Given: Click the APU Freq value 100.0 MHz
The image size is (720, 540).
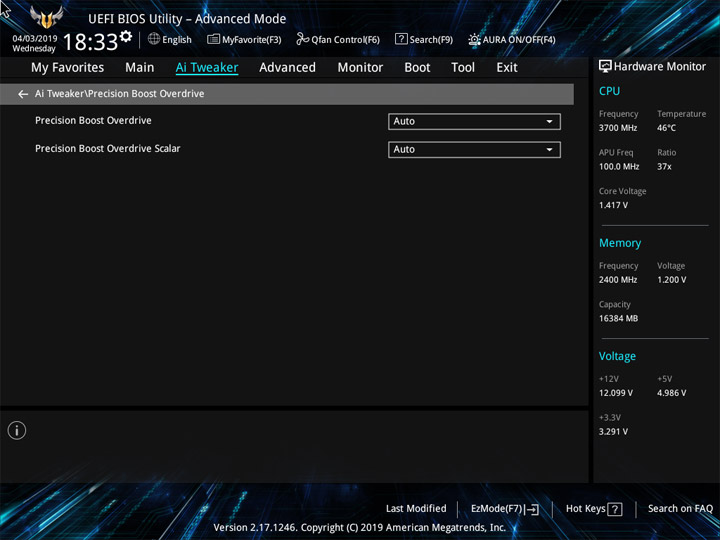Looking at the screenshot, I should 619,167.
